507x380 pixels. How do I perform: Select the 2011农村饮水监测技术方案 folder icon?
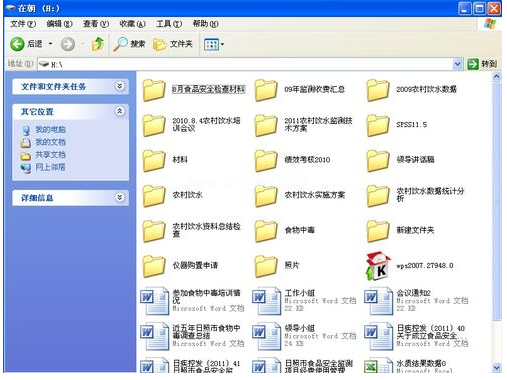266,125
